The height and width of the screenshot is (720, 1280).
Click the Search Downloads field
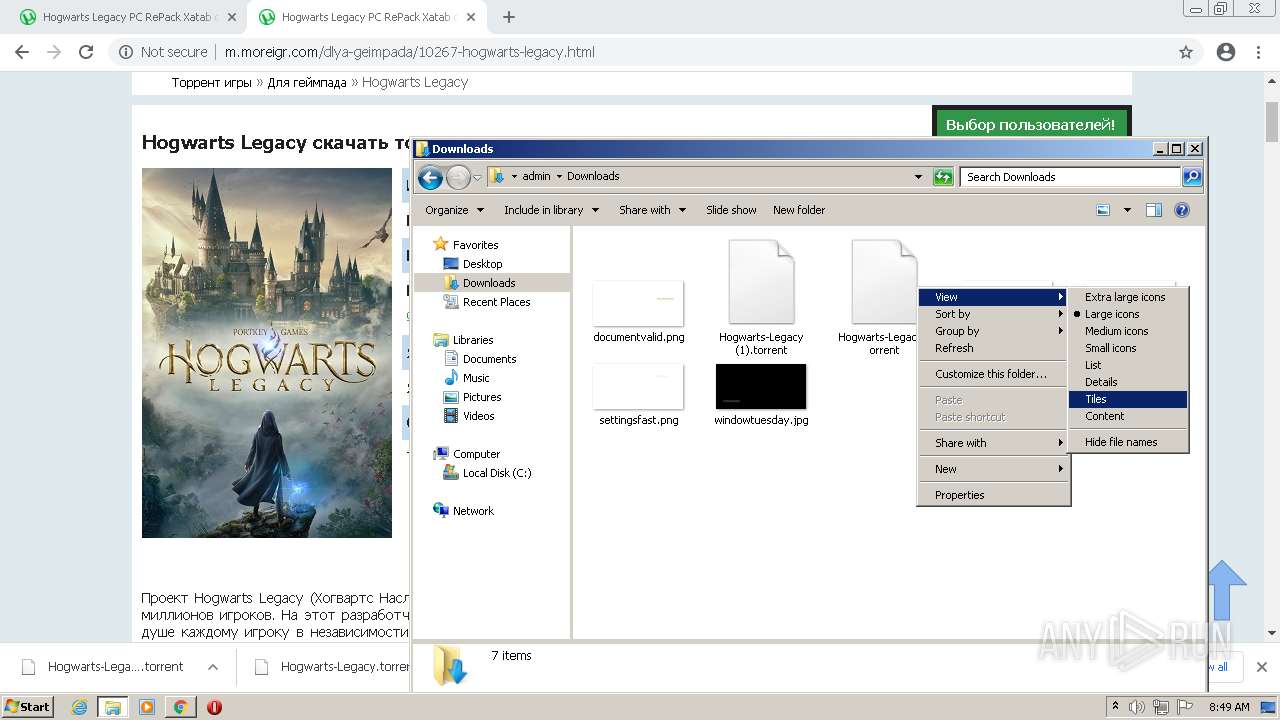tap(1071, 177)
